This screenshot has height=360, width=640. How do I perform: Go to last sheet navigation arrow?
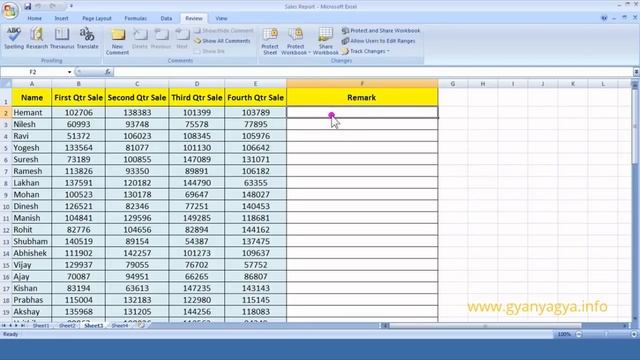coord(23,326)
